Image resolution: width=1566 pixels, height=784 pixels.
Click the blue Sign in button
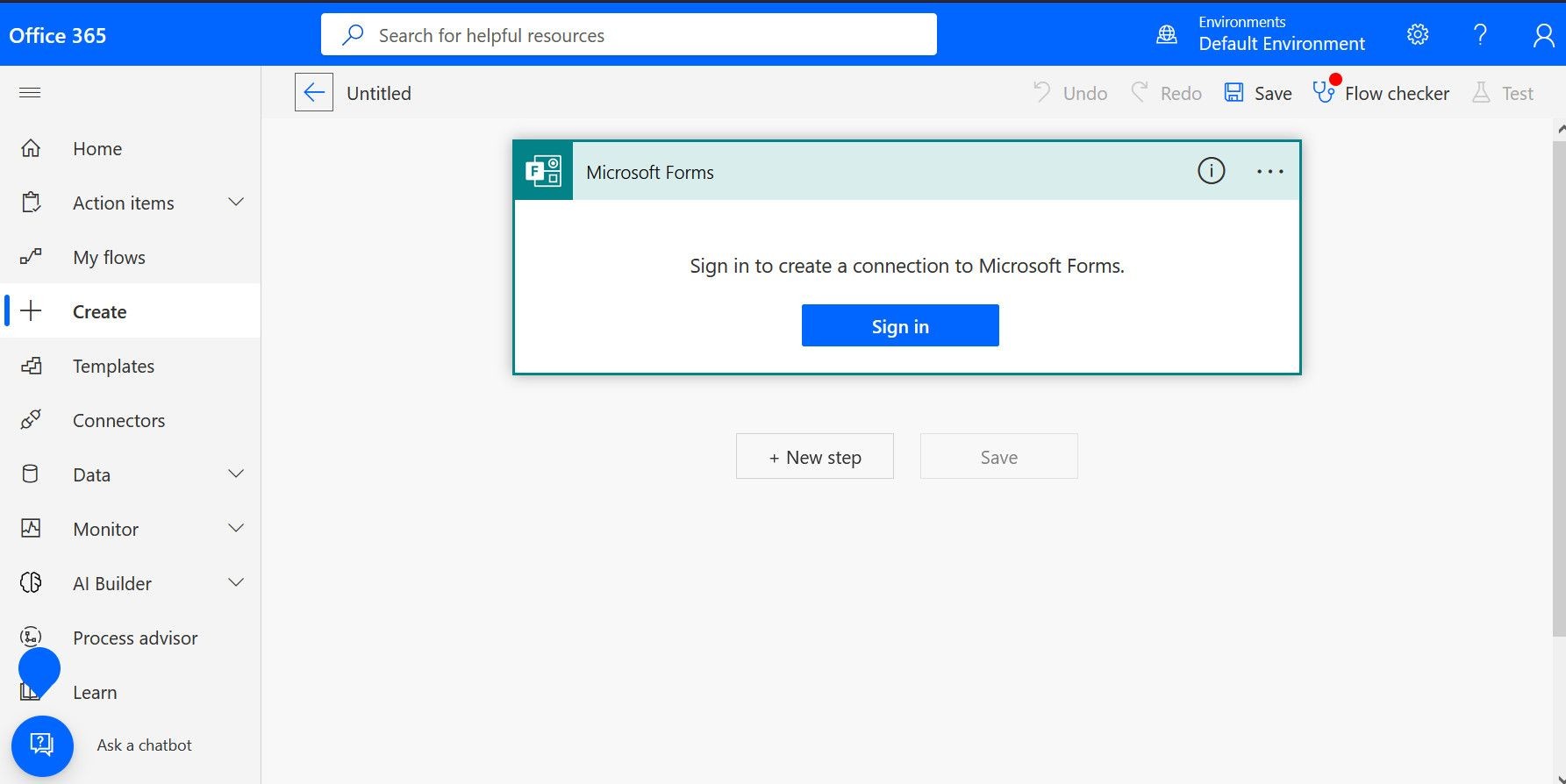tap(900, 325)
